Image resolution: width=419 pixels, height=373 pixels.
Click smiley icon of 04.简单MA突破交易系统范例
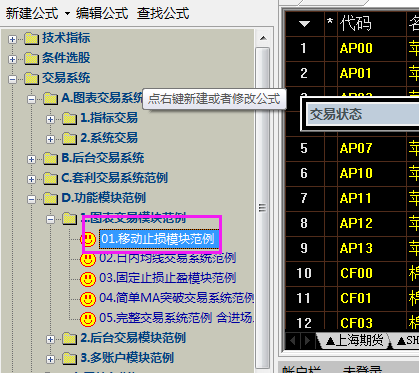(88, 299)
